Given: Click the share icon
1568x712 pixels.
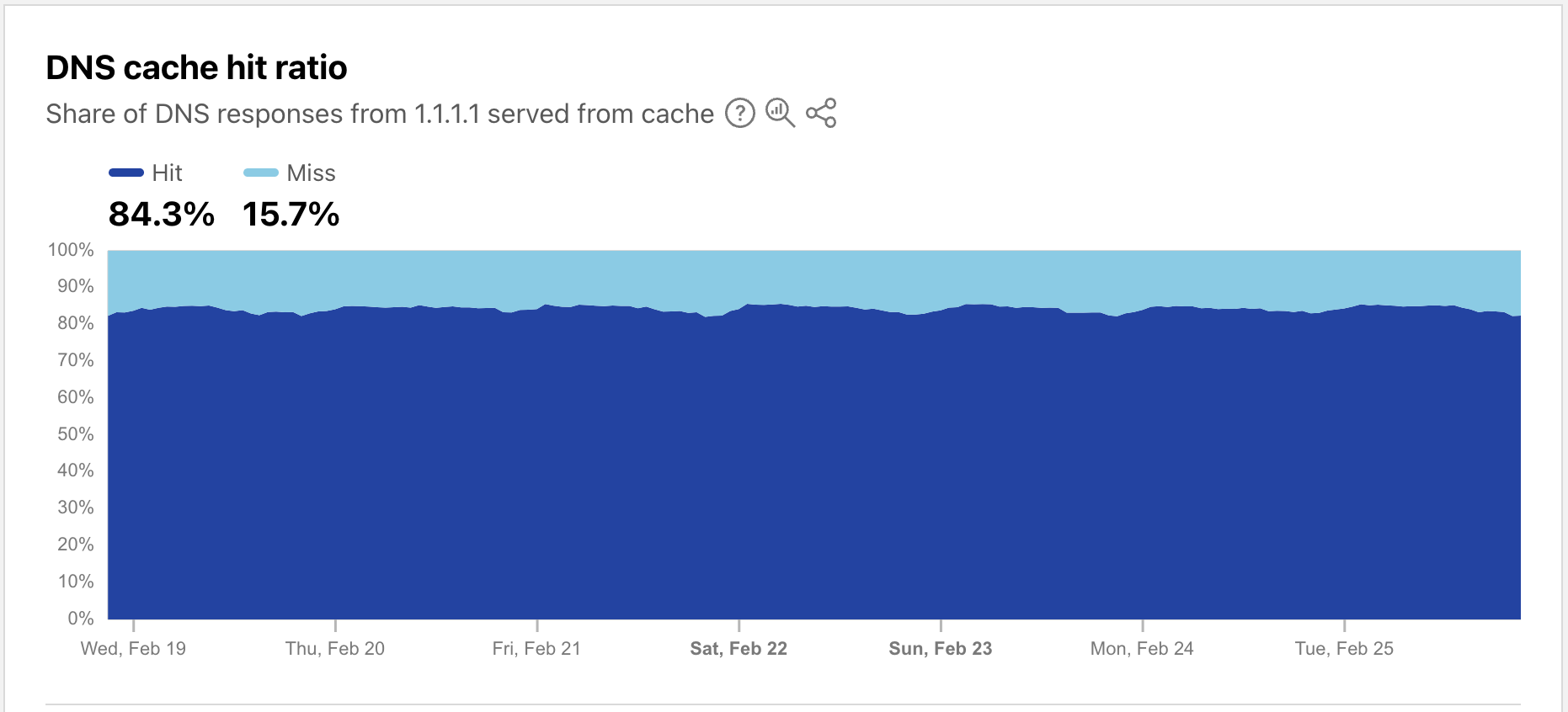Looking at the screenshot, I should [x=821, y=113].
